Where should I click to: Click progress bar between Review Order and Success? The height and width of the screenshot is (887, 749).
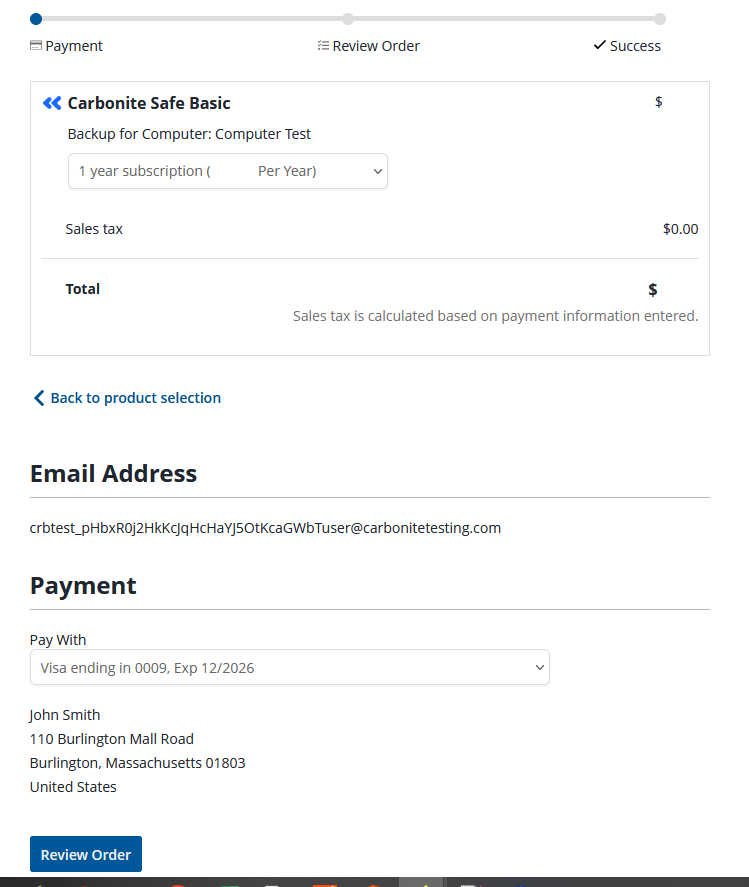(x=504, y=18)
